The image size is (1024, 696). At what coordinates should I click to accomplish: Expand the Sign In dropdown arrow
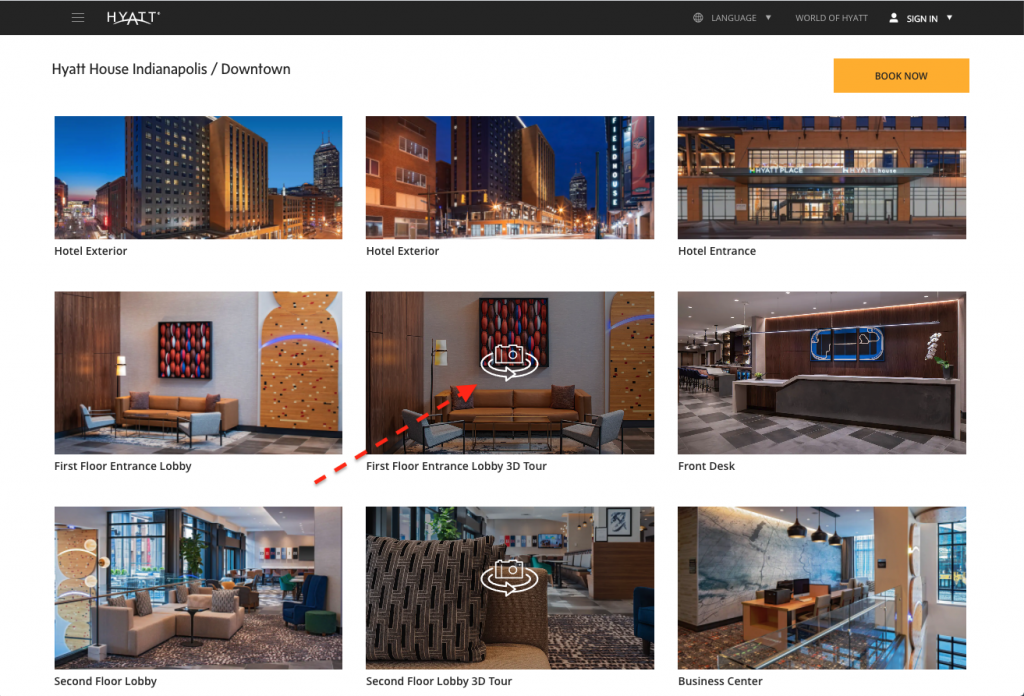[950, 18]
